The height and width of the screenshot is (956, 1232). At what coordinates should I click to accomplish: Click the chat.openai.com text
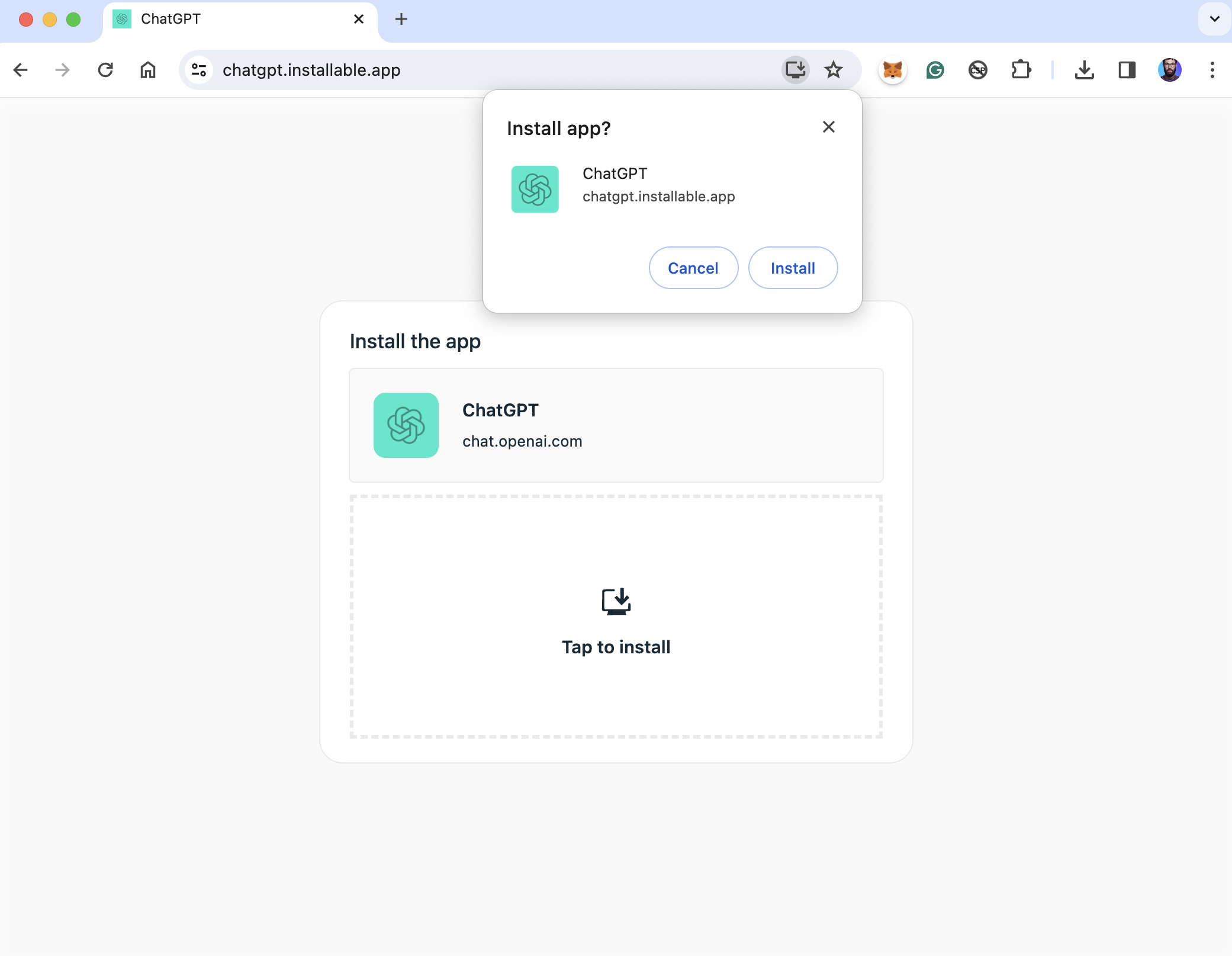click(522, 441)
